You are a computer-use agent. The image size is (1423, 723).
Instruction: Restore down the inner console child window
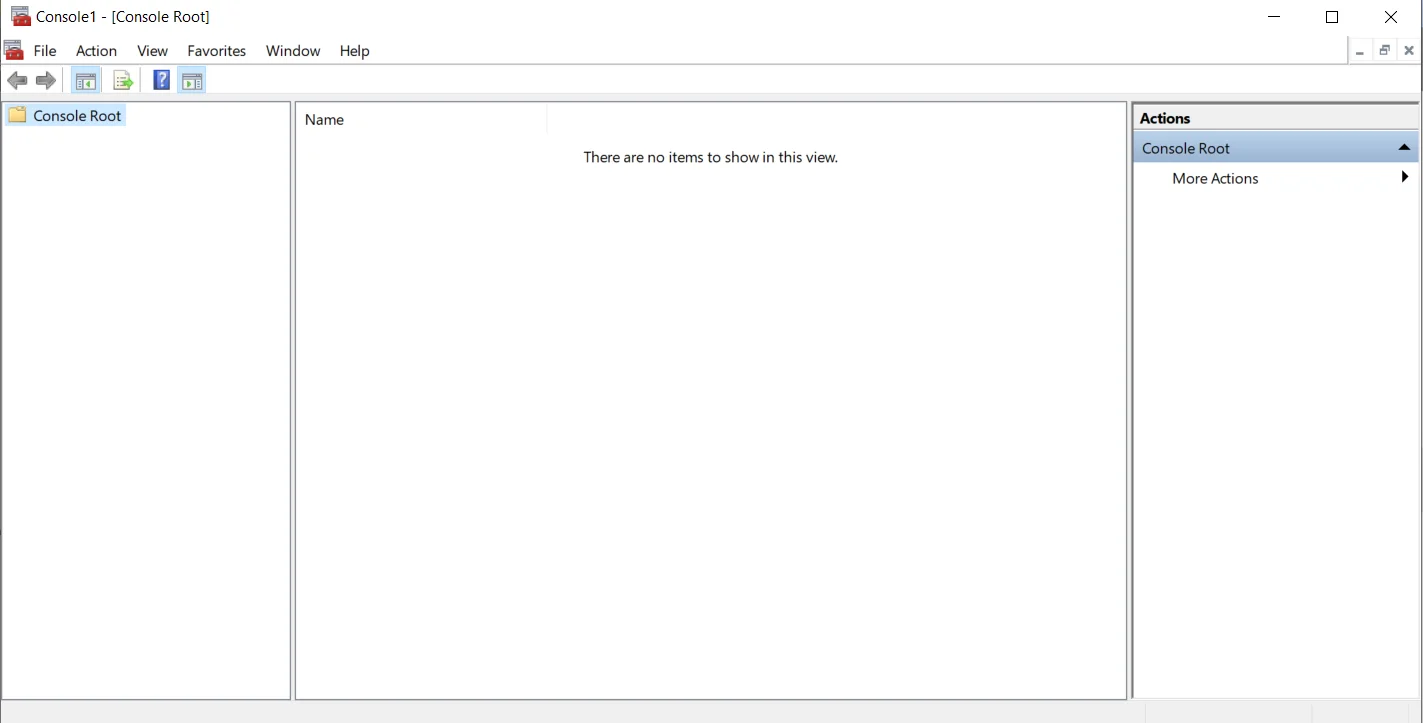pos(1384,51)
